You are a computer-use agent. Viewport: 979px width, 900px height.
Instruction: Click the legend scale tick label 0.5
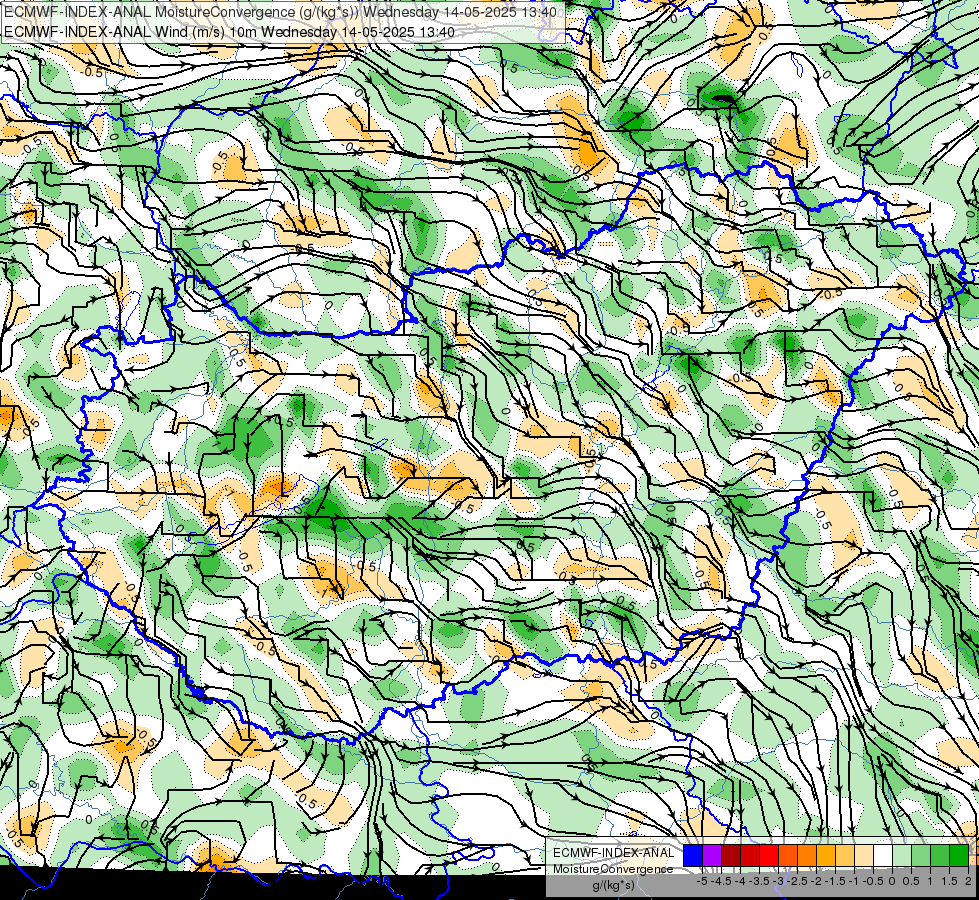911,881
